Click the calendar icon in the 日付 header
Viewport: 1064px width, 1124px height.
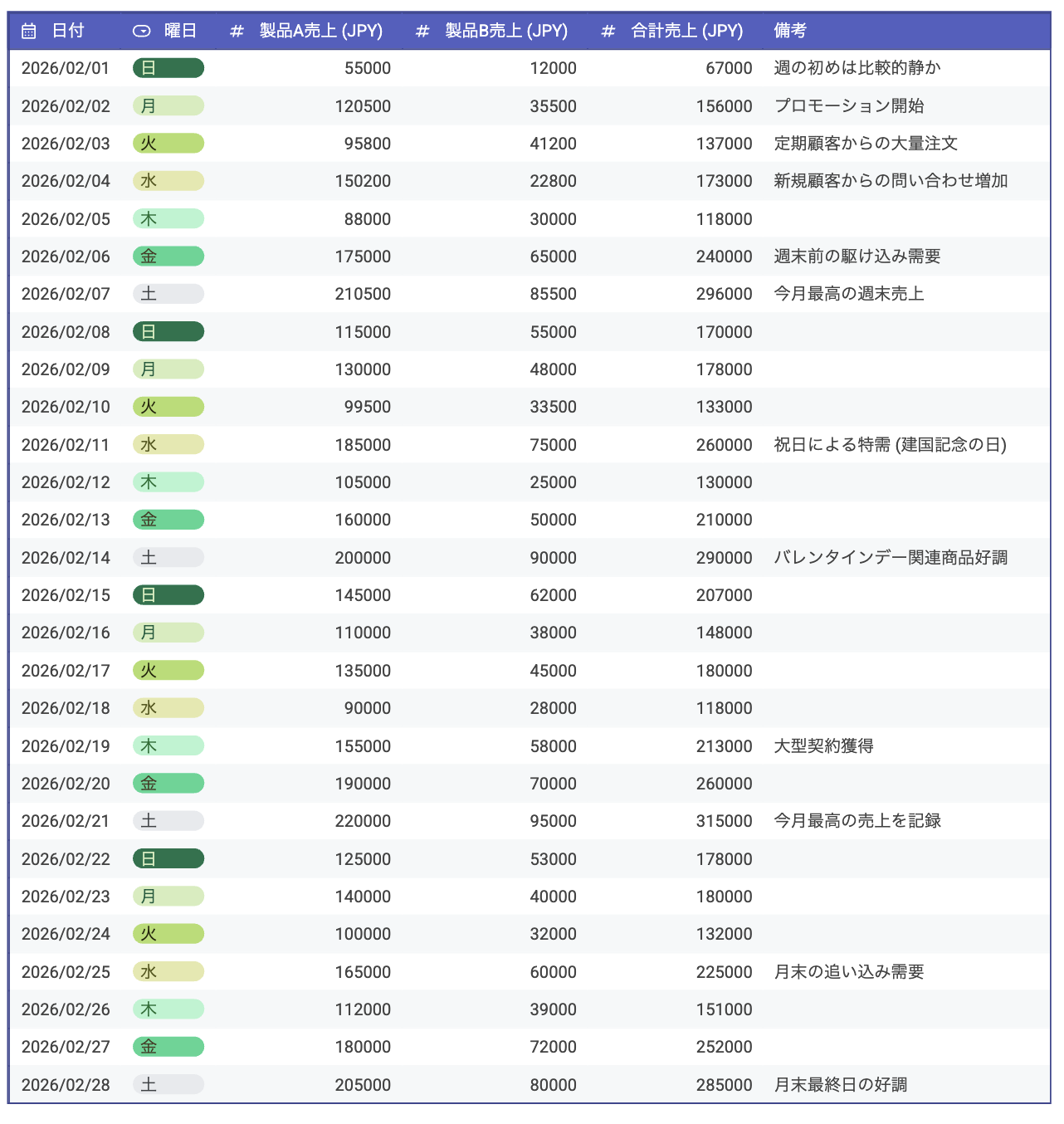coord(28,31)
